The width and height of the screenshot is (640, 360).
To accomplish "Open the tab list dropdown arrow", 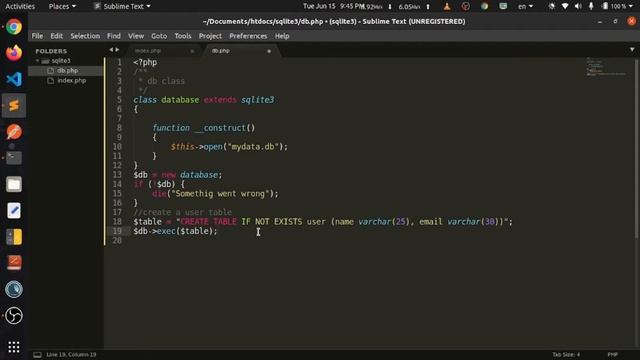I will click(x=632, y=50).
